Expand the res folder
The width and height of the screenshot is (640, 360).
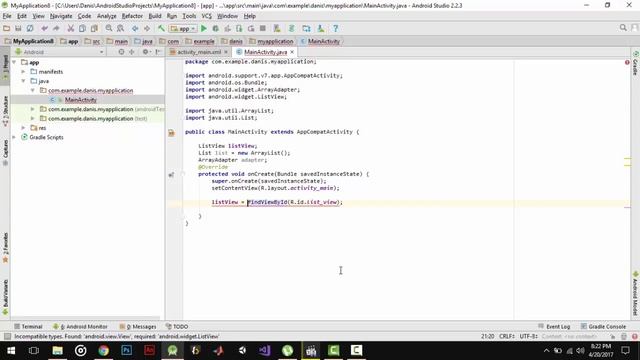[23, 128]
